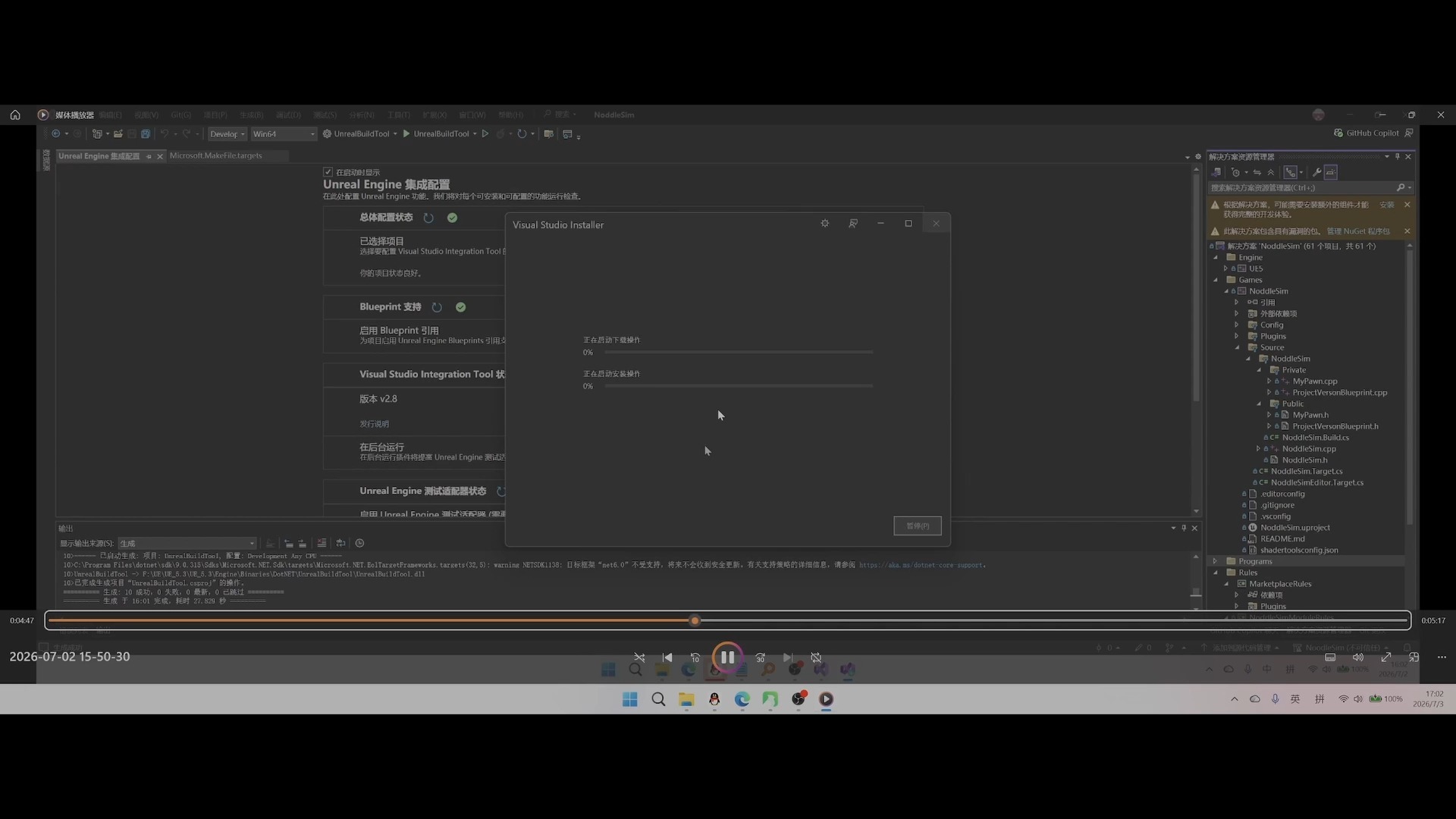1456x819 pixels.
Task: Open settings gear in Visual Studio Installer dialog
Action: click(825, 224)
